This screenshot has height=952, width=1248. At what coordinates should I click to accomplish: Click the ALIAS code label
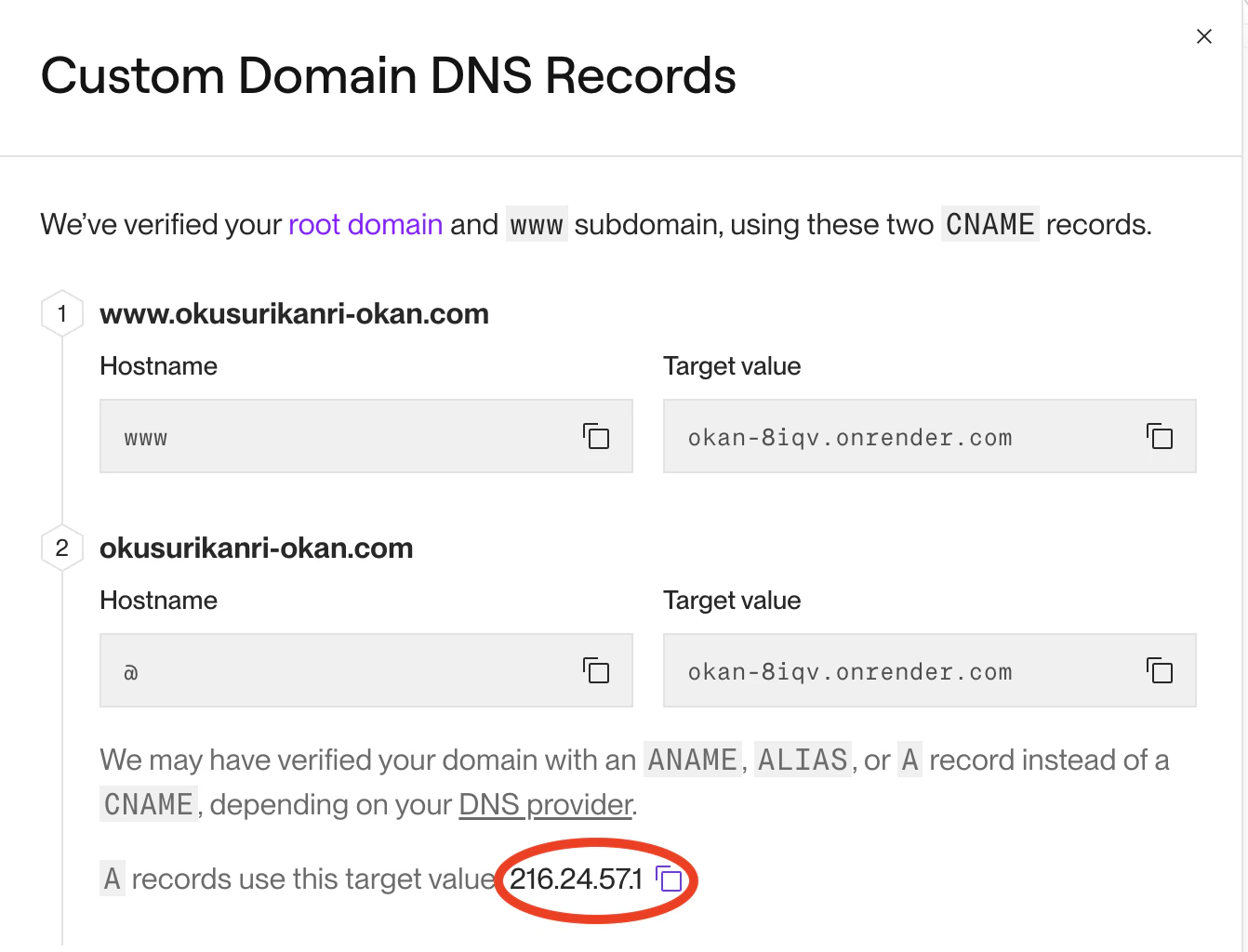tap(803, 760)
